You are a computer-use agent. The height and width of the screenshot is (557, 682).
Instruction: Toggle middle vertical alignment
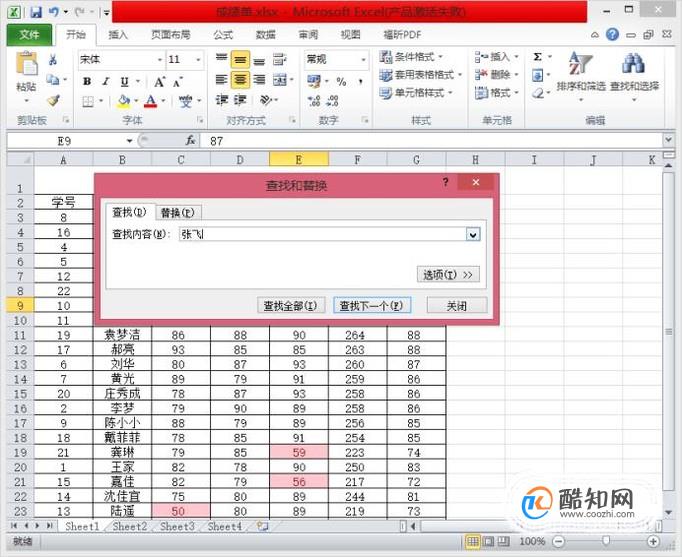[240, 60]
